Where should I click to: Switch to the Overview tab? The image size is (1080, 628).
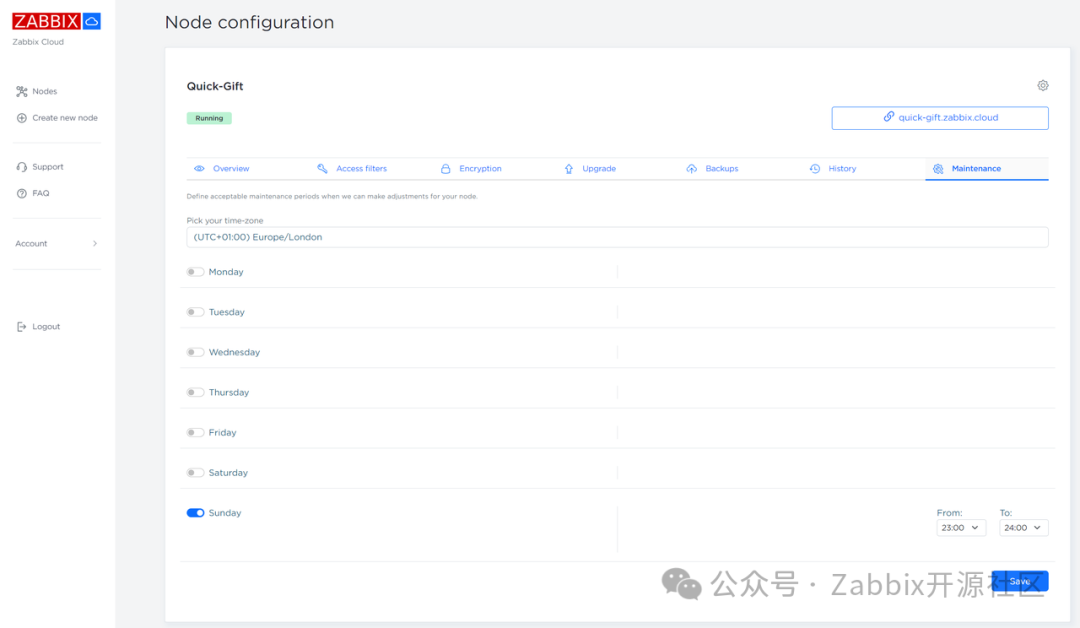pos(231,169)
